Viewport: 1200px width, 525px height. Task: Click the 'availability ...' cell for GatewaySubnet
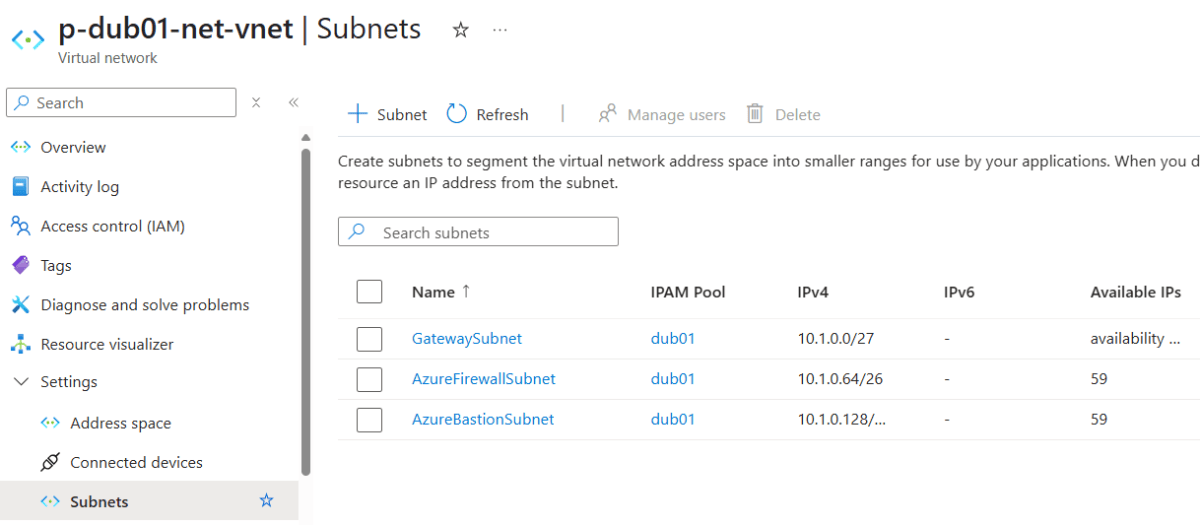pos(1135,339)
